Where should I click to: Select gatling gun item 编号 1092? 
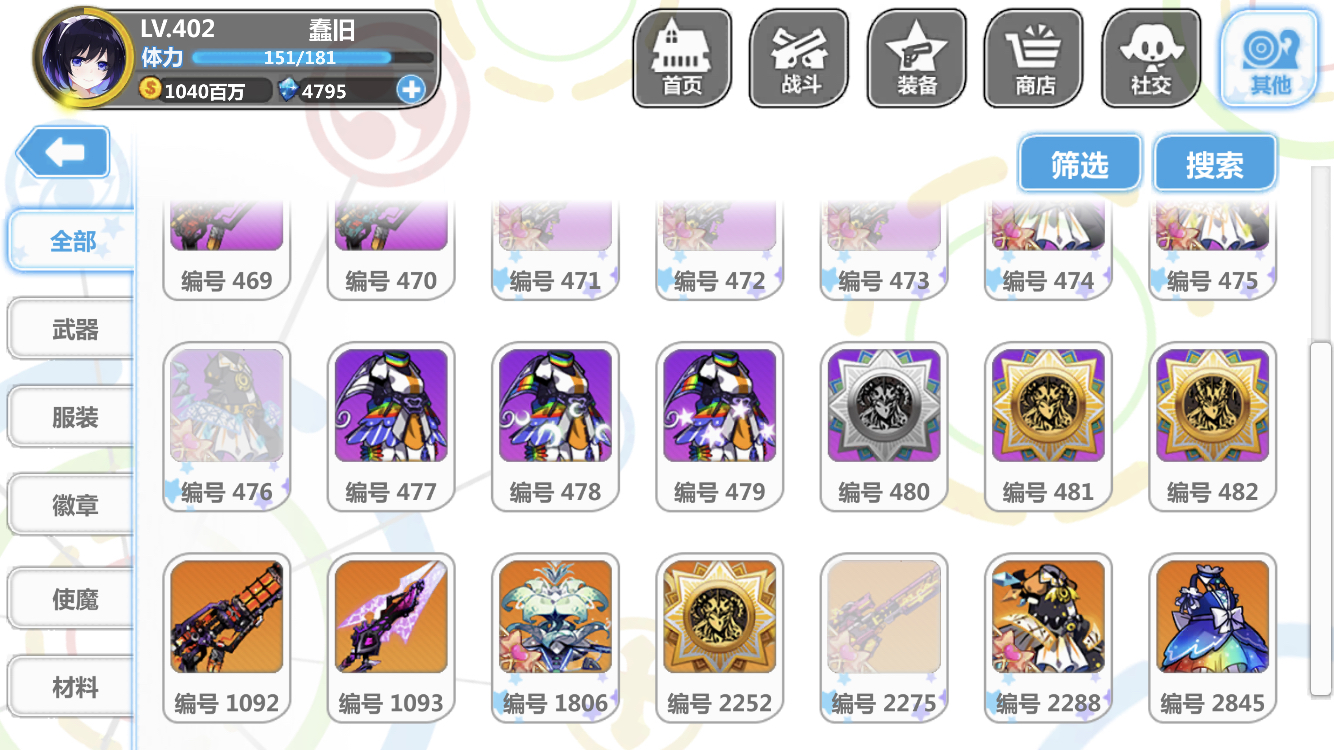click(x=227, y=638)
